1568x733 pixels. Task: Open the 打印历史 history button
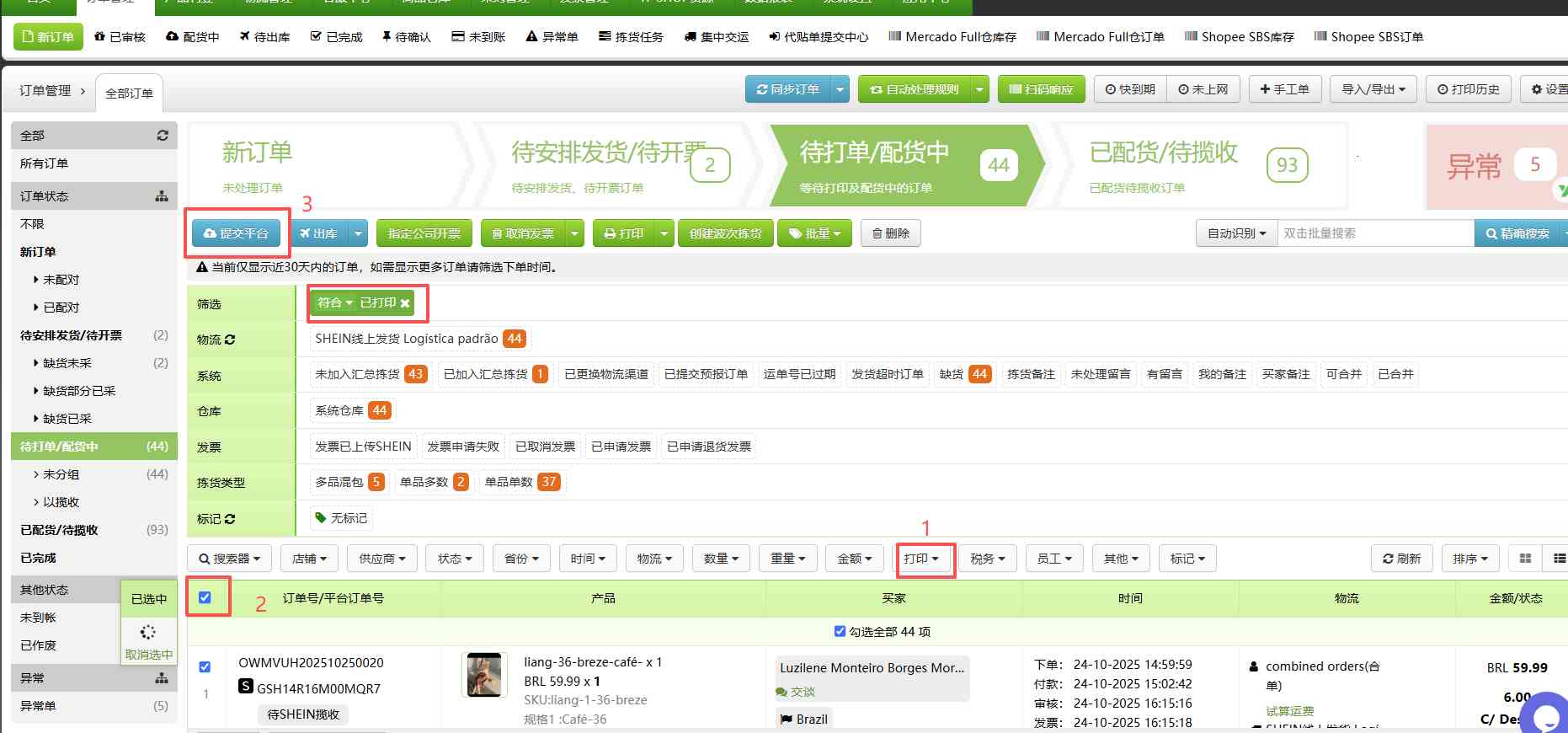pos(1468,89)
